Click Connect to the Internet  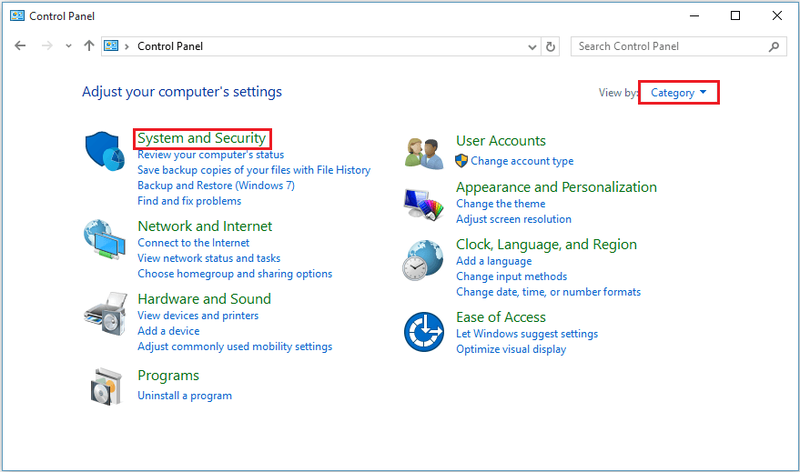coord(193,243)
